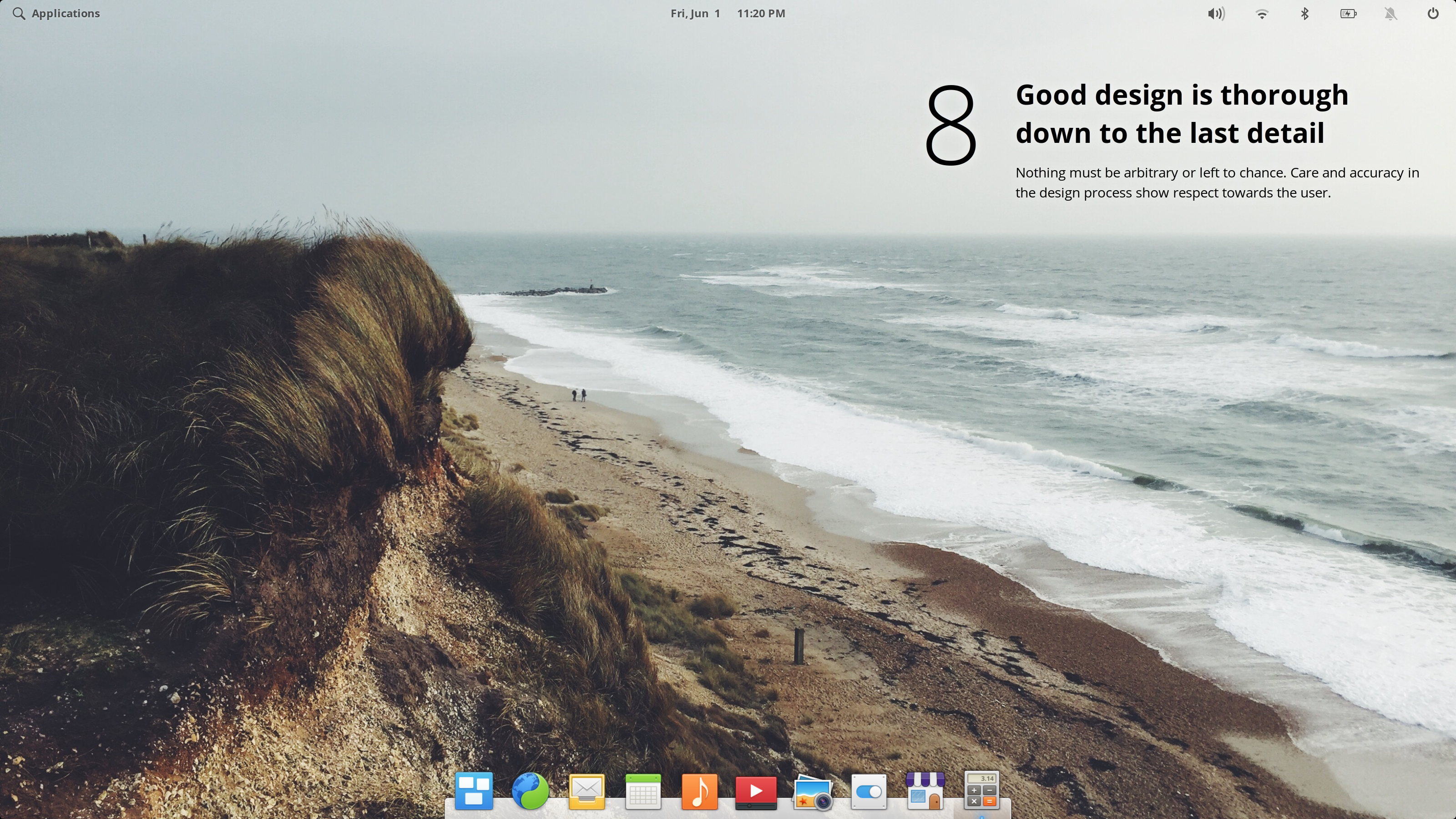Open the session power button menu

point(1433,14)
